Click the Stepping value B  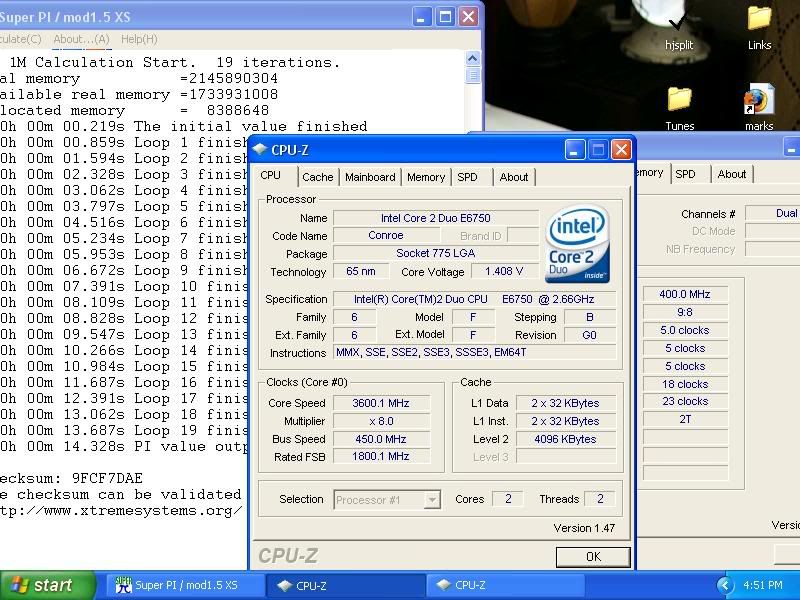coord(589,317)
